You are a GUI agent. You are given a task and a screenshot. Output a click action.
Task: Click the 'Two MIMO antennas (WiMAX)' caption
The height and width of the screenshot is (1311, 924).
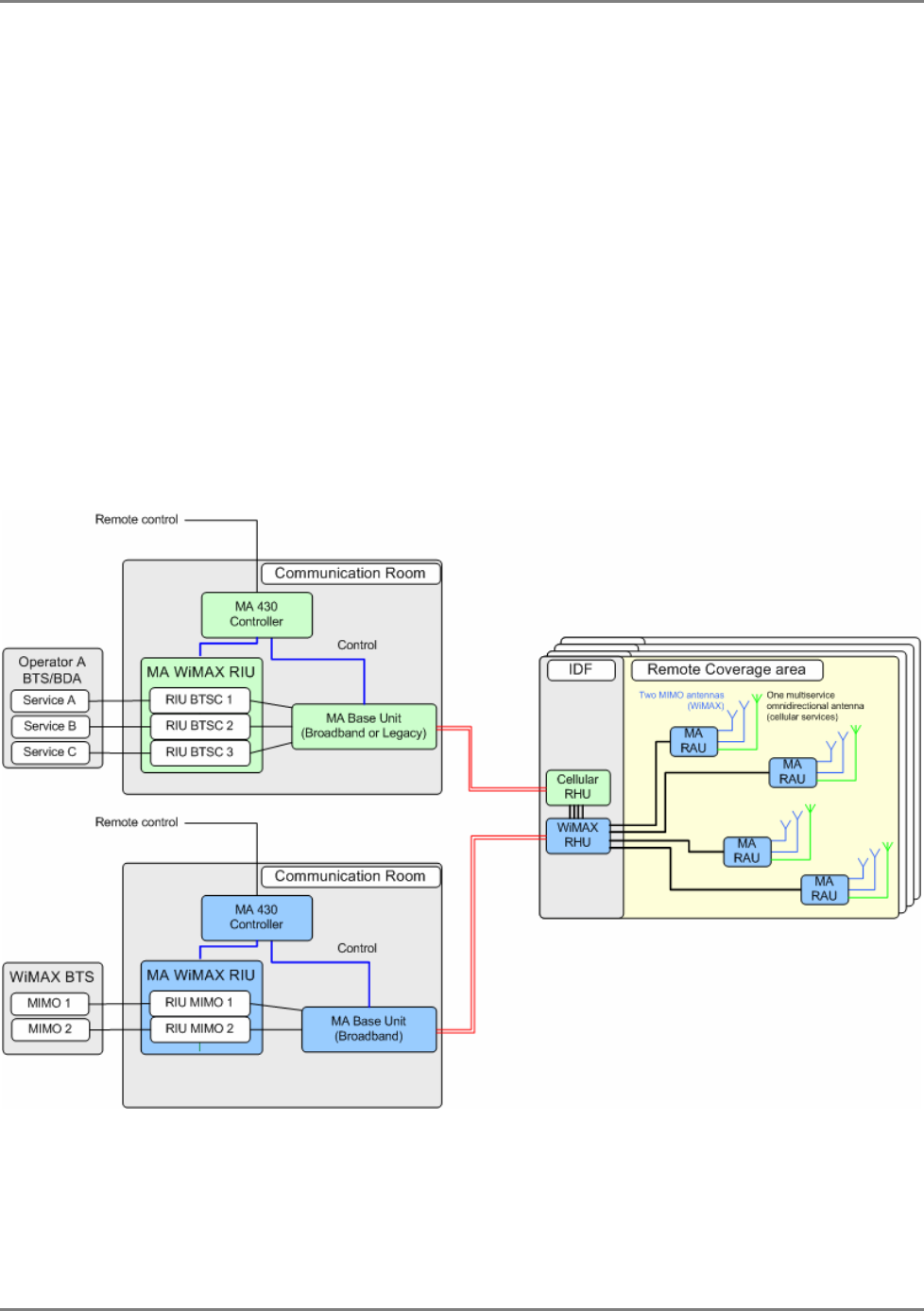click(681, 700)
